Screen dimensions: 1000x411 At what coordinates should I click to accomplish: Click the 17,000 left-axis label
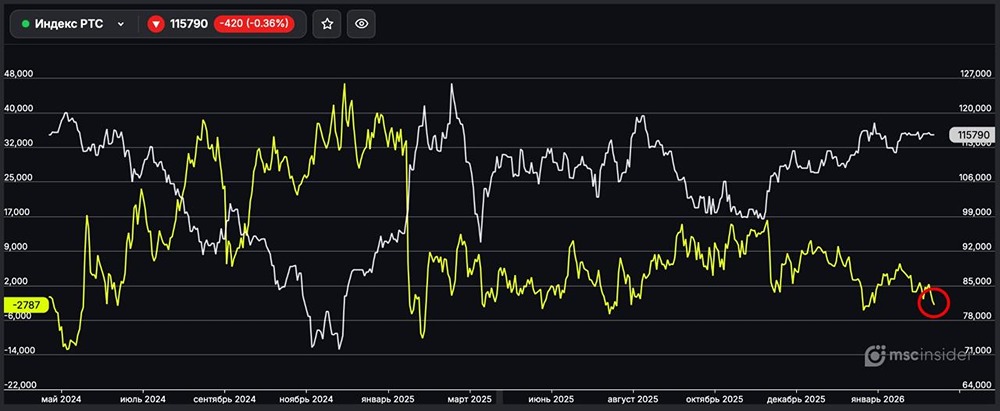pyautogui.click(x=19, y=213)
